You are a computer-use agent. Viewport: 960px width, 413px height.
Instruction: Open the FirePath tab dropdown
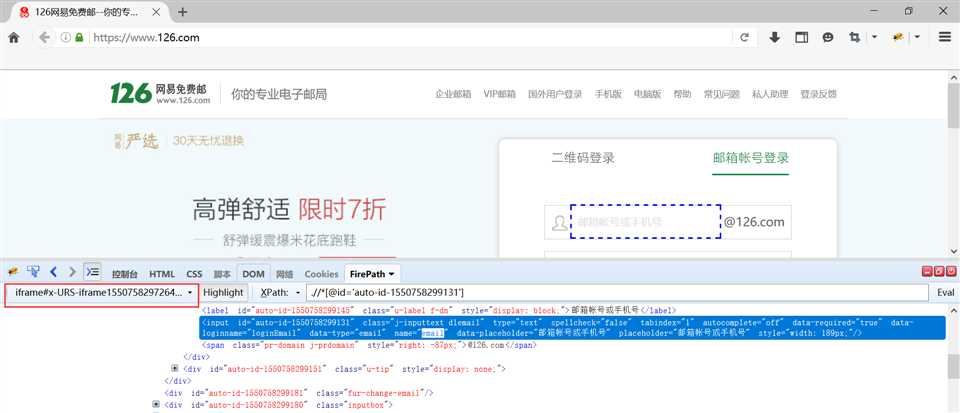point(391,274)
